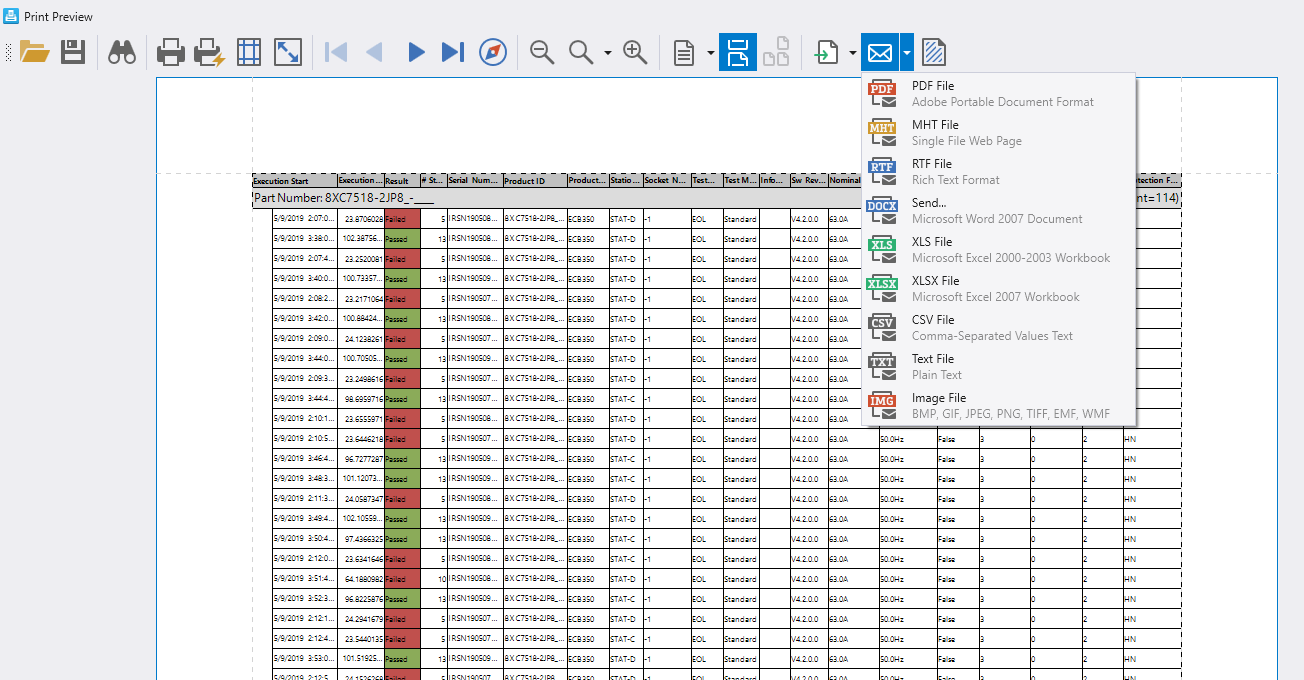Jump to the last page
The image size is (1304, 680).
point(453,52)
